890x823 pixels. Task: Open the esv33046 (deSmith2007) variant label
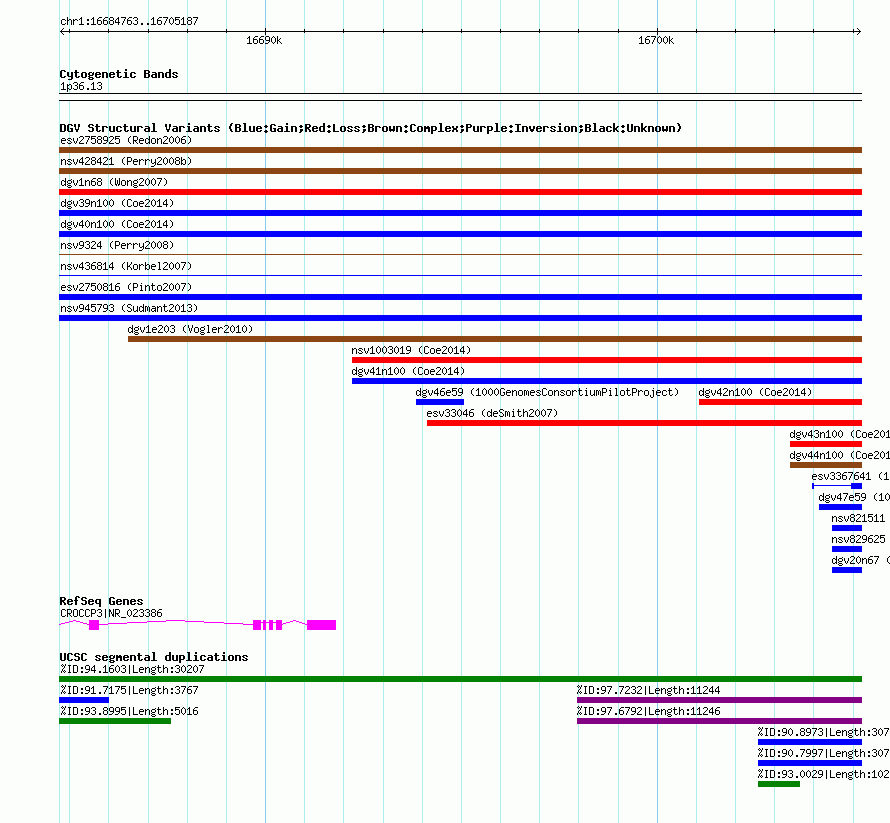(x=492, y=413)
